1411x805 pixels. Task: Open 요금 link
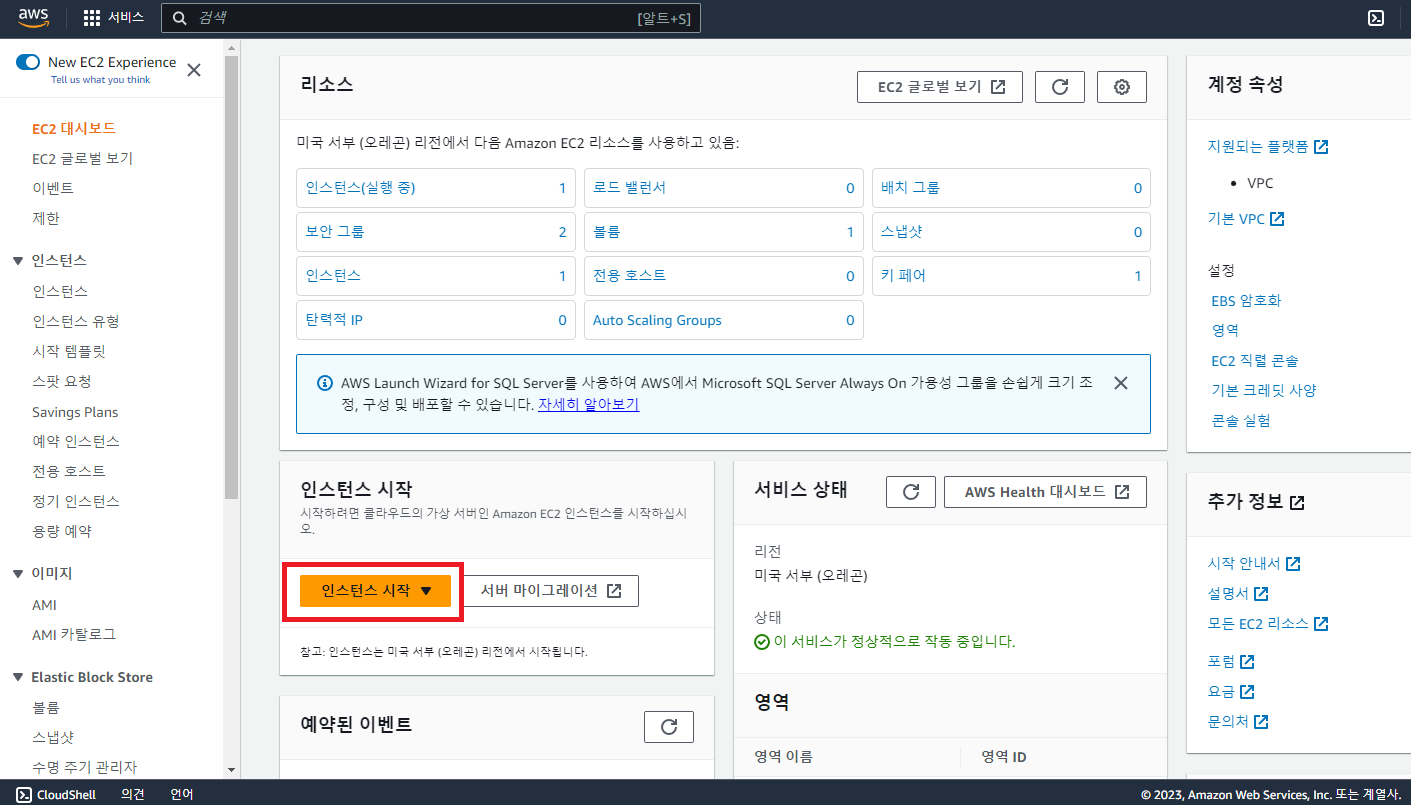pos(1231,692)
